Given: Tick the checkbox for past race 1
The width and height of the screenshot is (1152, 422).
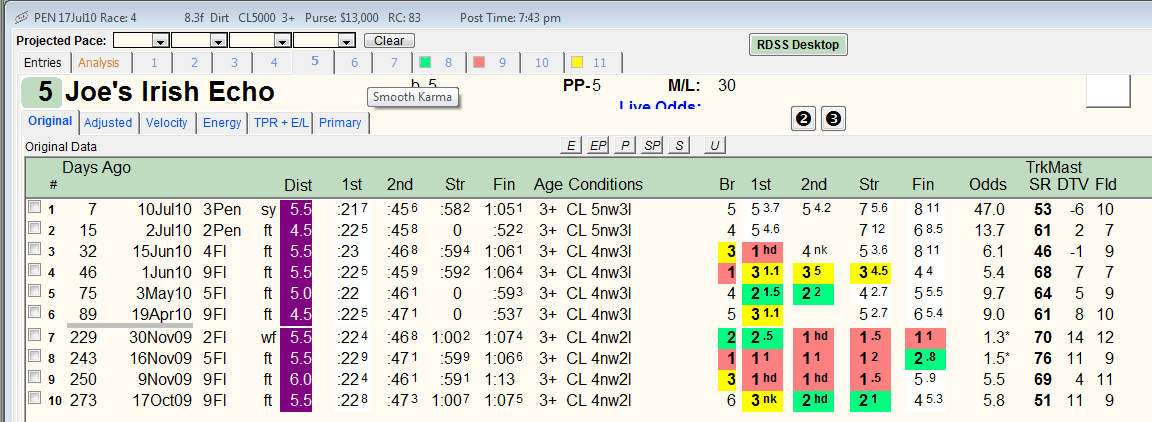Looking at the screenshot, I should tap(34, 208).
